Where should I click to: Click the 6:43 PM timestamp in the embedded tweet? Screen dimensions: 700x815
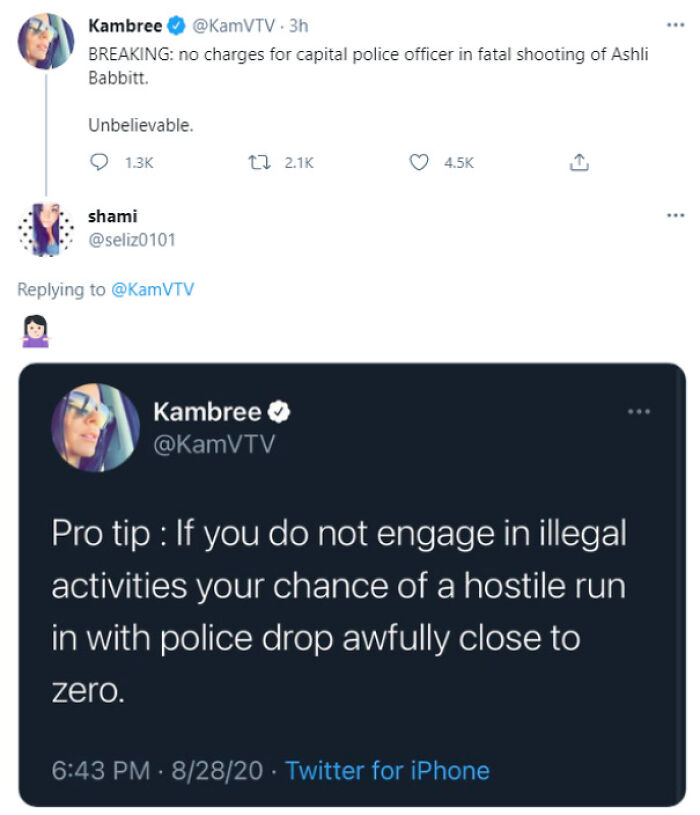(88, 771)
